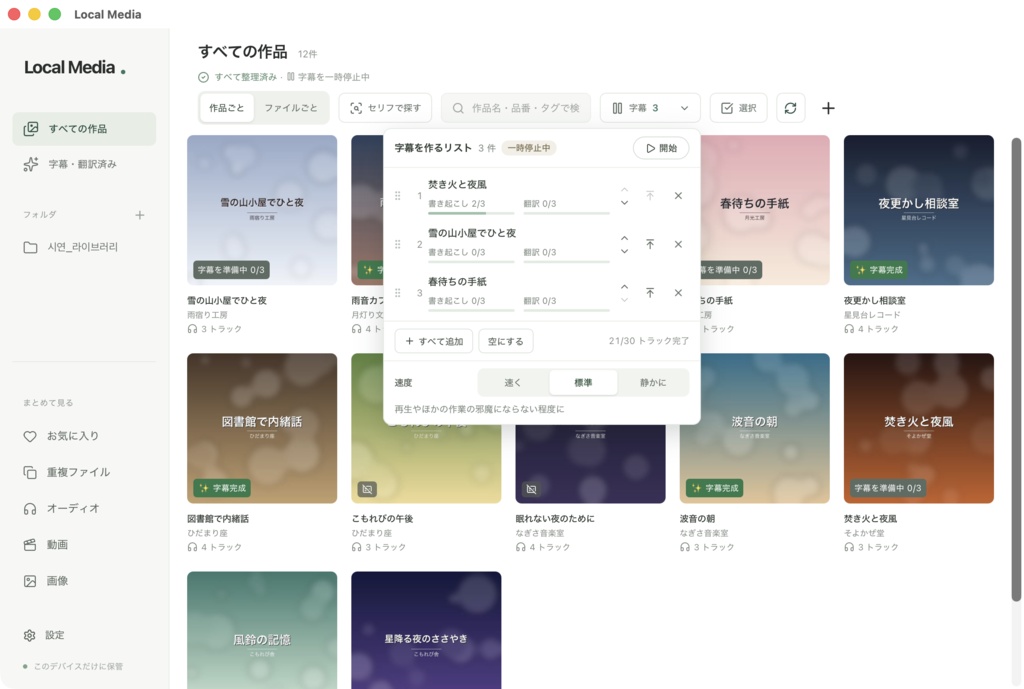
Task: Click no-subtitle icon on 眠れない夜のために card
Action: click(x=532, y=489)
